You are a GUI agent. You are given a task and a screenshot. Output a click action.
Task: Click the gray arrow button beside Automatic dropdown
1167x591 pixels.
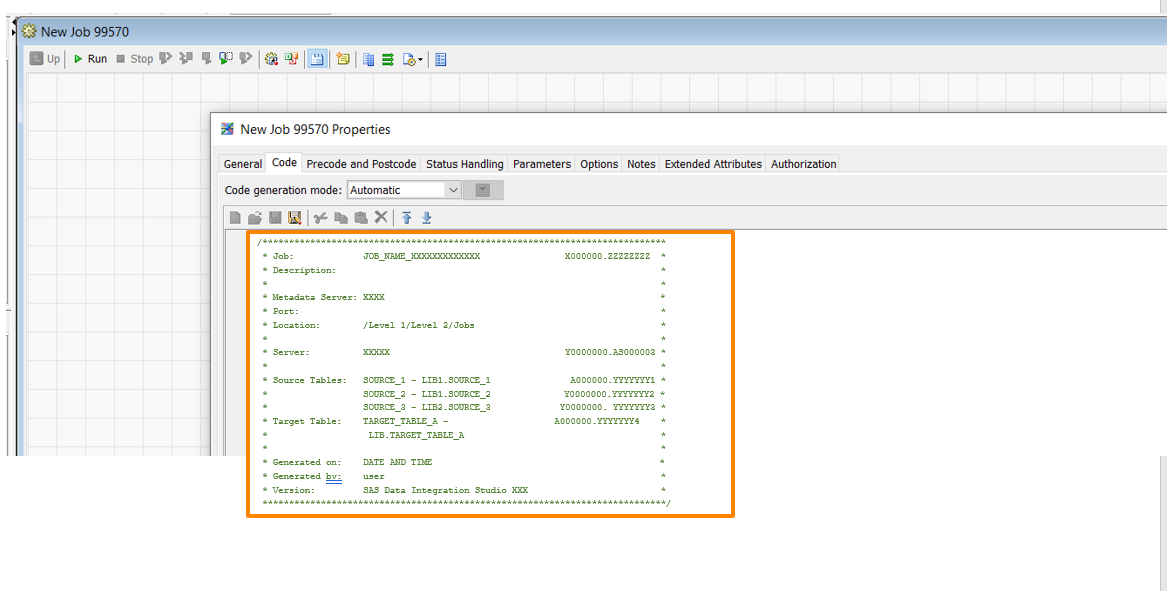point(483,190)
